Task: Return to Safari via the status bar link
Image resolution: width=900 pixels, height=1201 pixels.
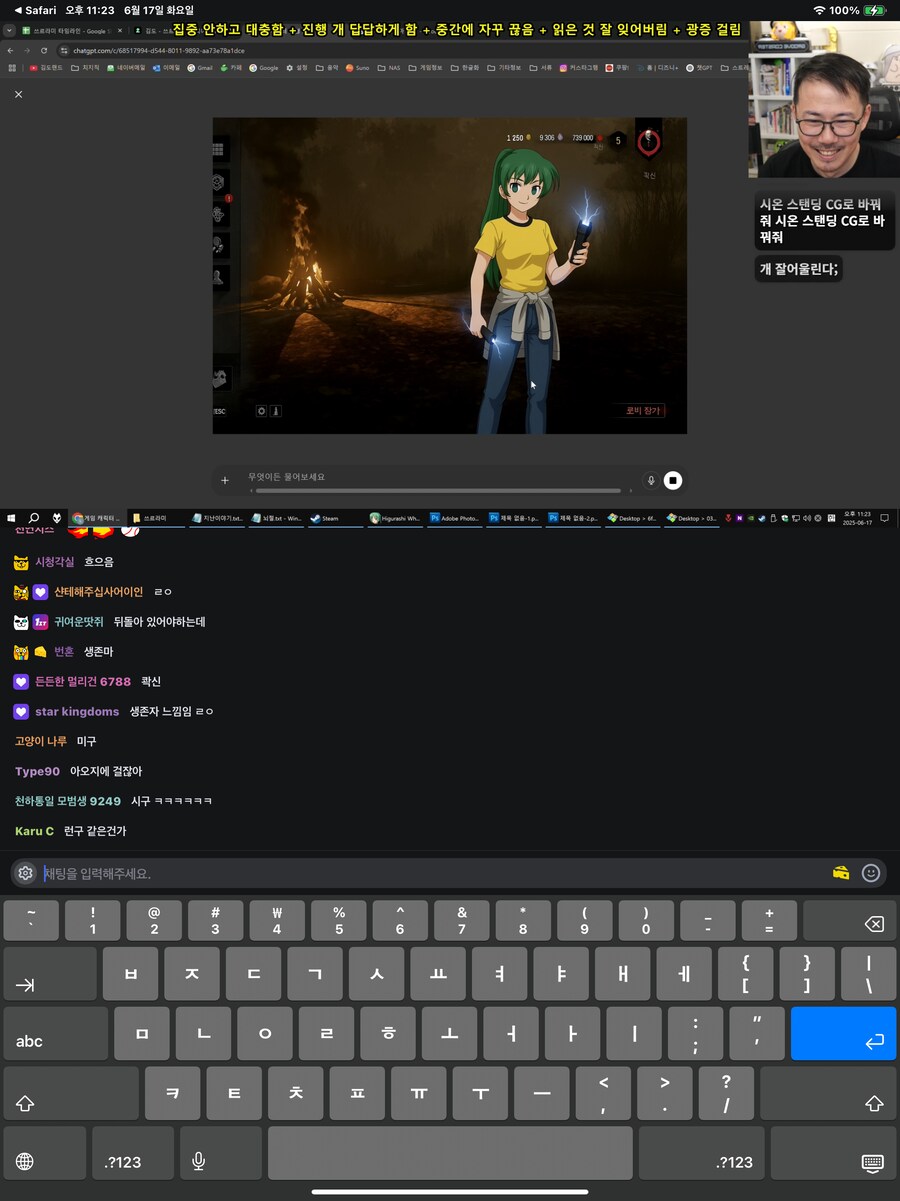Action: pos(35,10)
